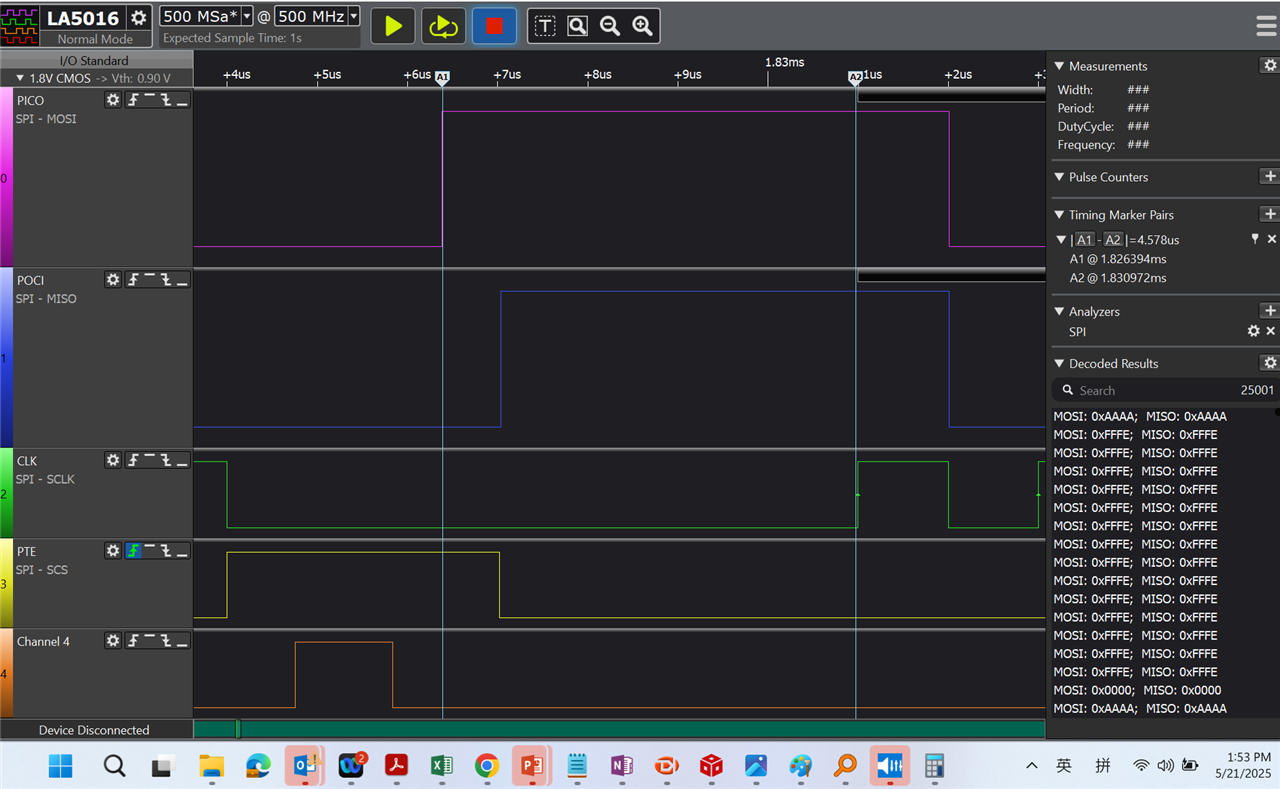This screenshot has width=1280, height=789.
Task: Open PTE channel settings gear
Action: tap(113, 551)
